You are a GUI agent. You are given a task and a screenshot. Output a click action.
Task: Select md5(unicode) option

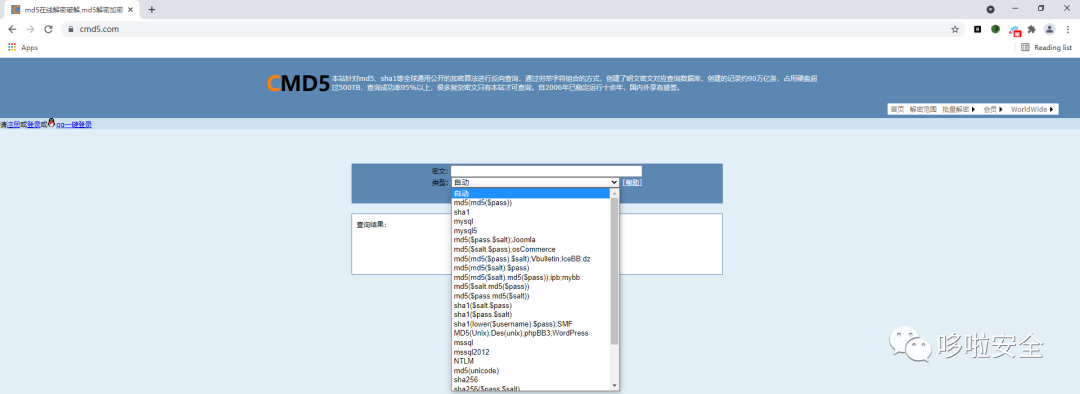point(531,370)
